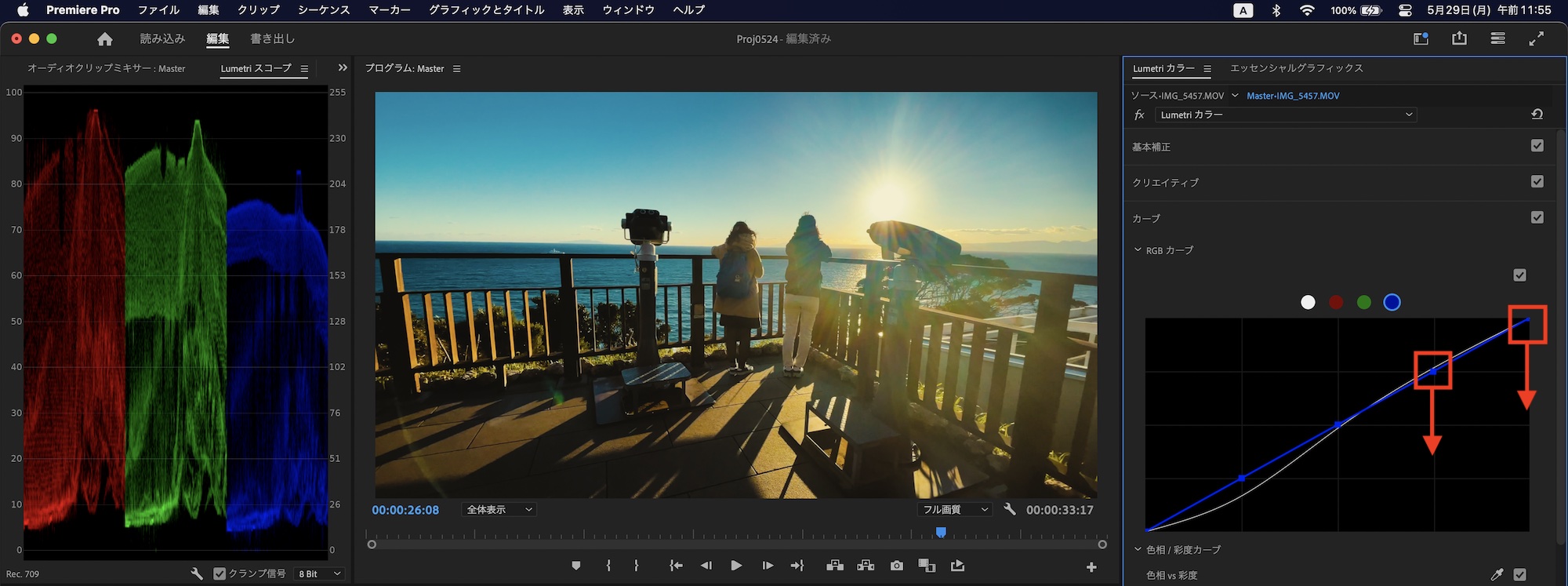Click the 読み込み workspace button
This screenshot has width=1568, height=586.
click(162, 39)
